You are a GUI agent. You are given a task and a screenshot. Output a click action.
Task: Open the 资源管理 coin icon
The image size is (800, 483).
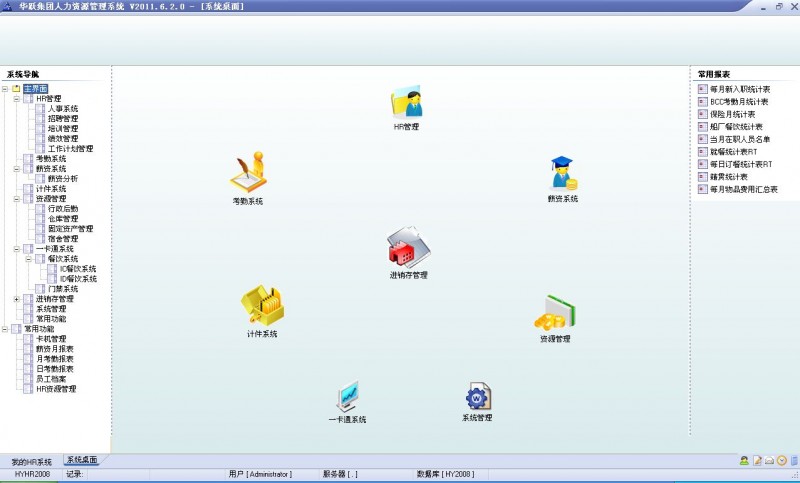[x=554, y=313]
